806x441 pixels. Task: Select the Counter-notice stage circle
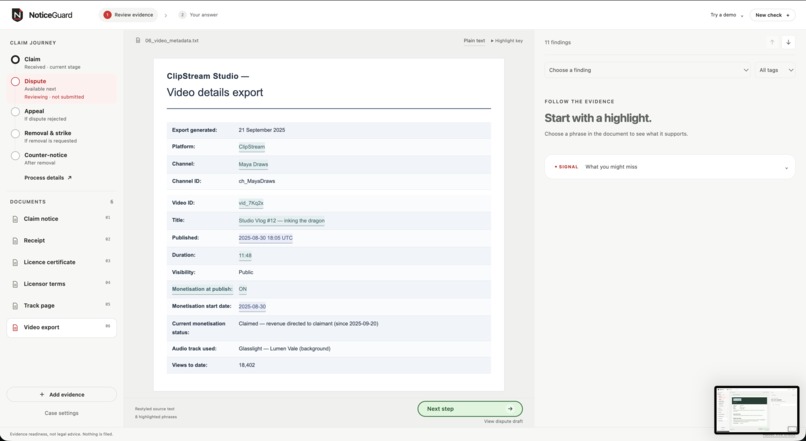(15, 156)
